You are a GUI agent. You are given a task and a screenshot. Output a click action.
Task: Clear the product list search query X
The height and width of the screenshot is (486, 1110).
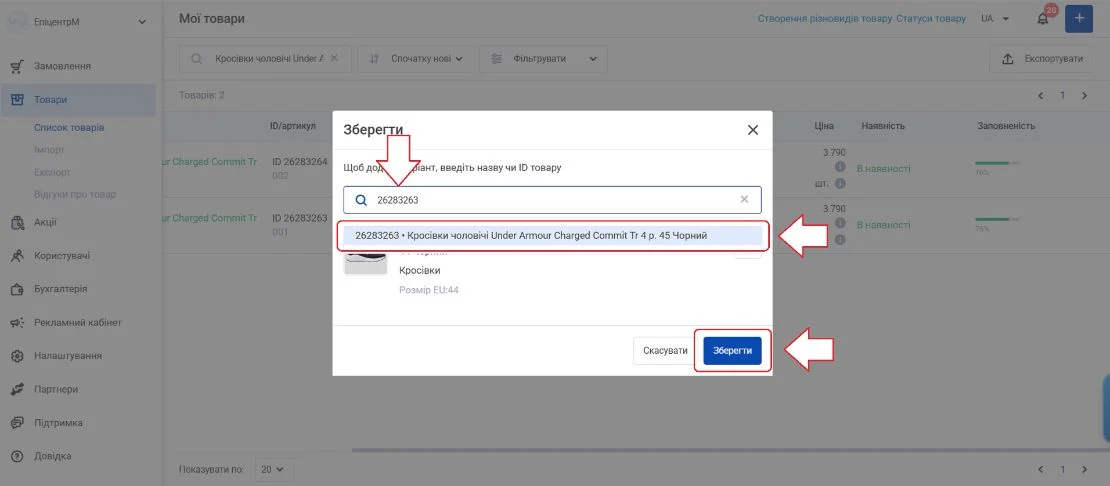click(335, 58)
